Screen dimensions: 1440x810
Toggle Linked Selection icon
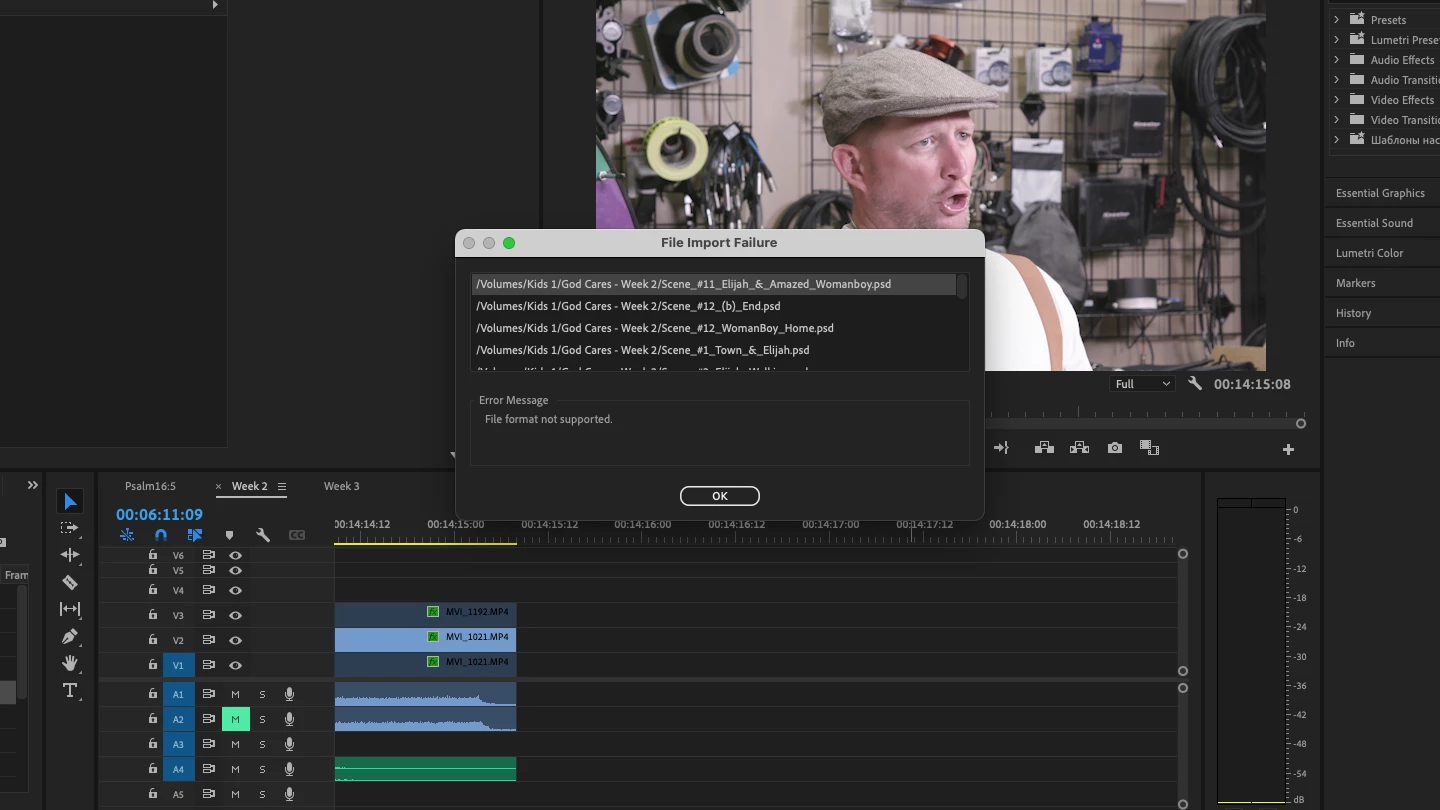(195, 535)
